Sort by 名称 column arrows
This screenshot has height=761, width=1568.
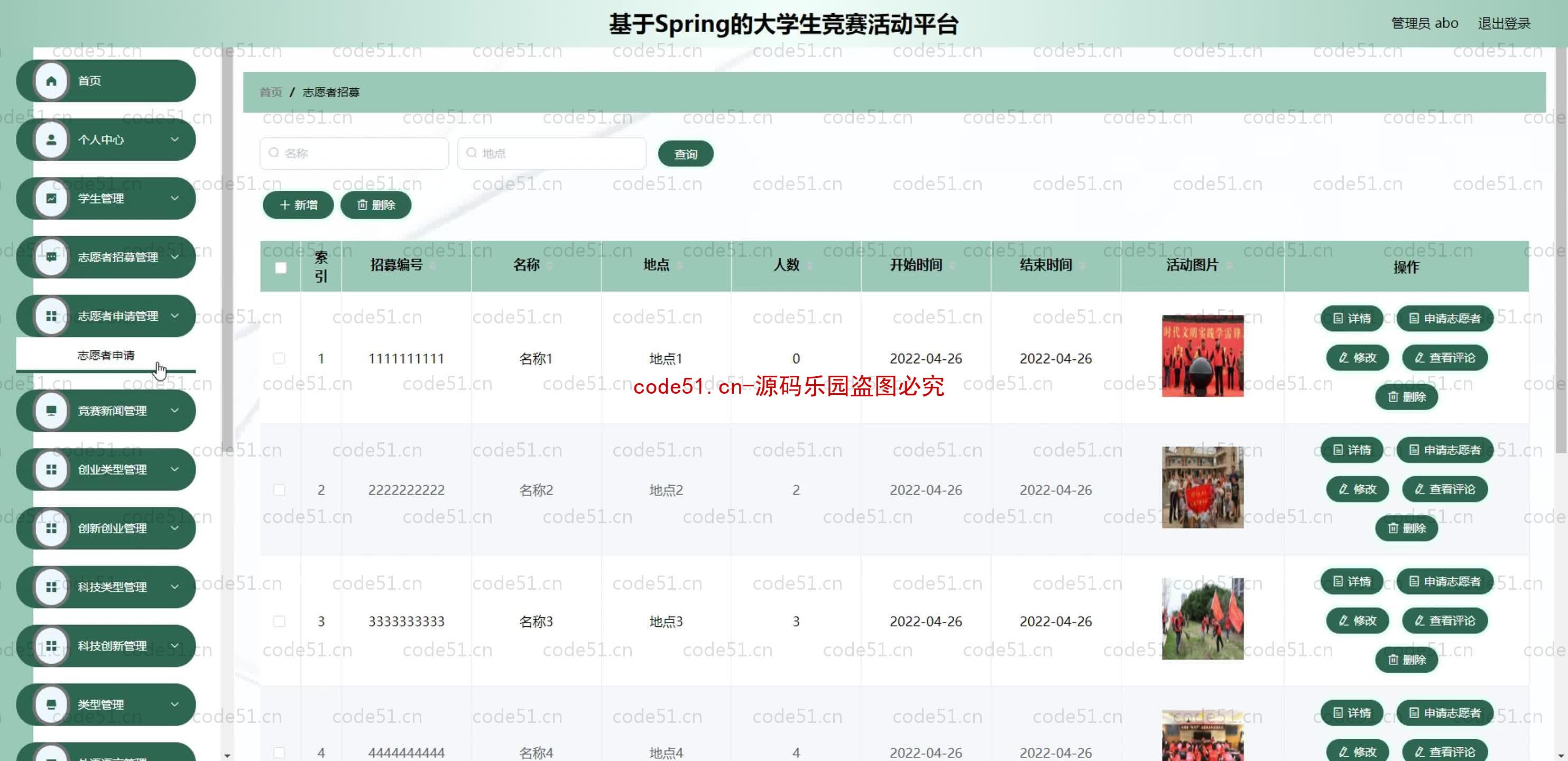coord(550,266)
